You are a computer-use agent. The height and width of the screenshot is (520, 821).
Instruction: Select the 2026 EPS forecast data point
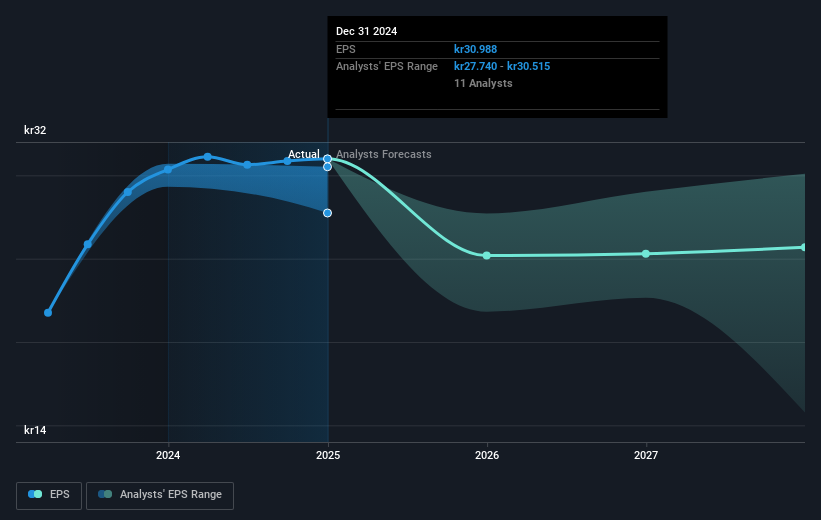click(x=487, y=256)
